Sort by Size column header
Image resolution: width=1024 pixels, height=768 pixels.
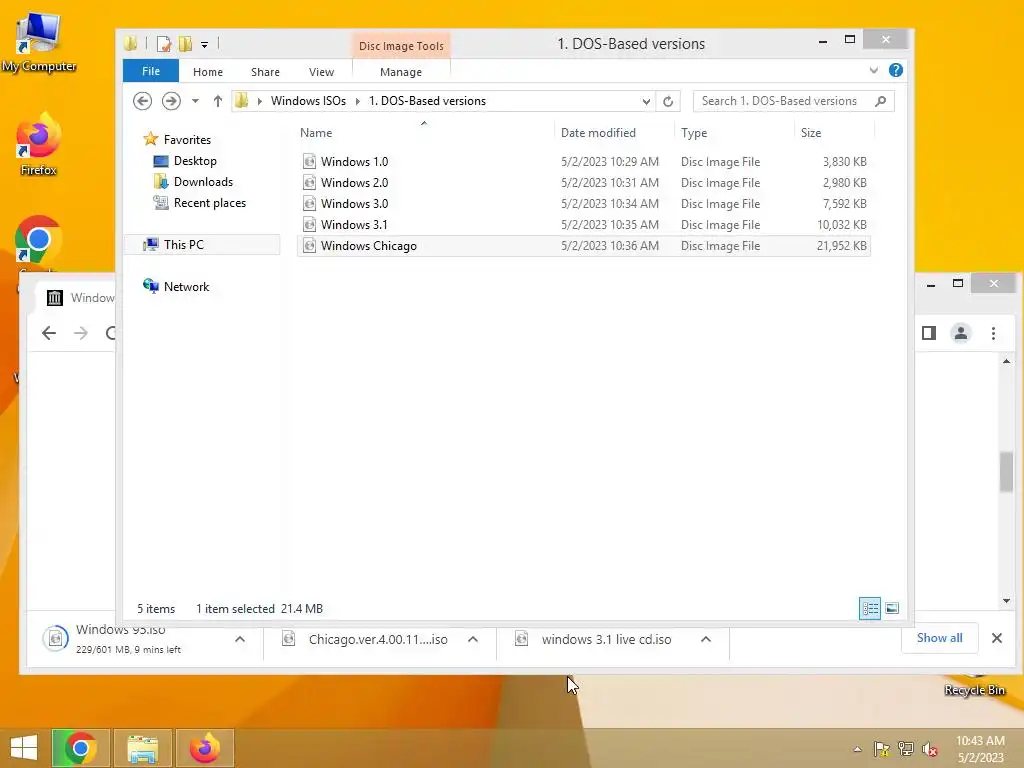(x=811, y=133)
